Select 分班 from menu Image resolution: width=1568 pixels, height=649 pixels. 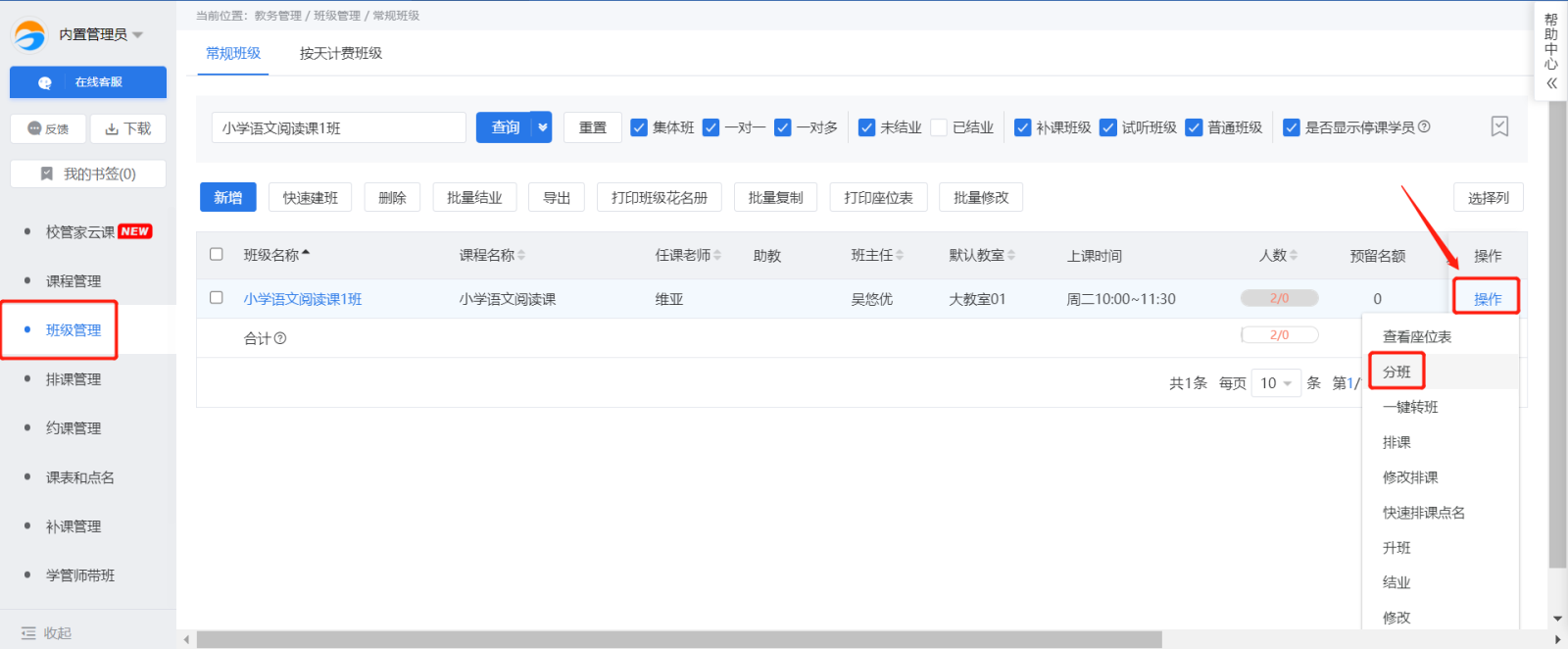click(x=1396, y=372)
